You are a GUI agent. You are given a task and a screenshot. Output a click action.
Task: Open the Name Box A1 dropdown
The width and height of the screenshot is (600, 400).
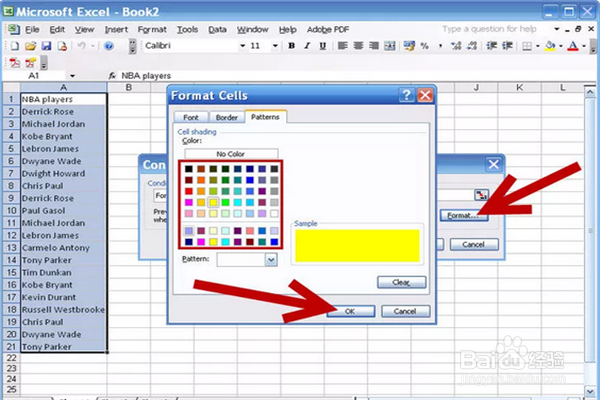pyautogui.click(x=72, y=76)
